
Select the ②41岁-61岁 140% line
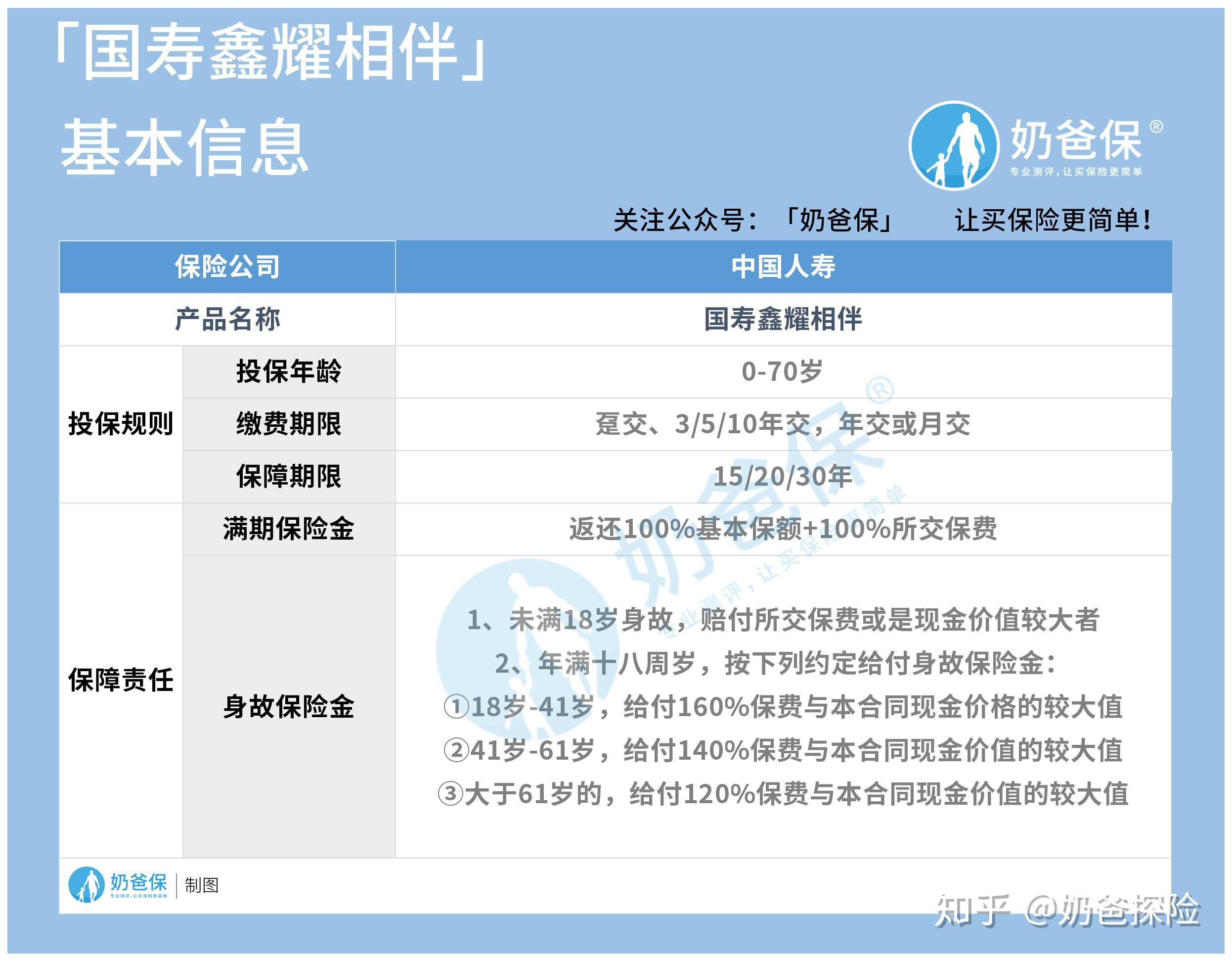point(783,750)
